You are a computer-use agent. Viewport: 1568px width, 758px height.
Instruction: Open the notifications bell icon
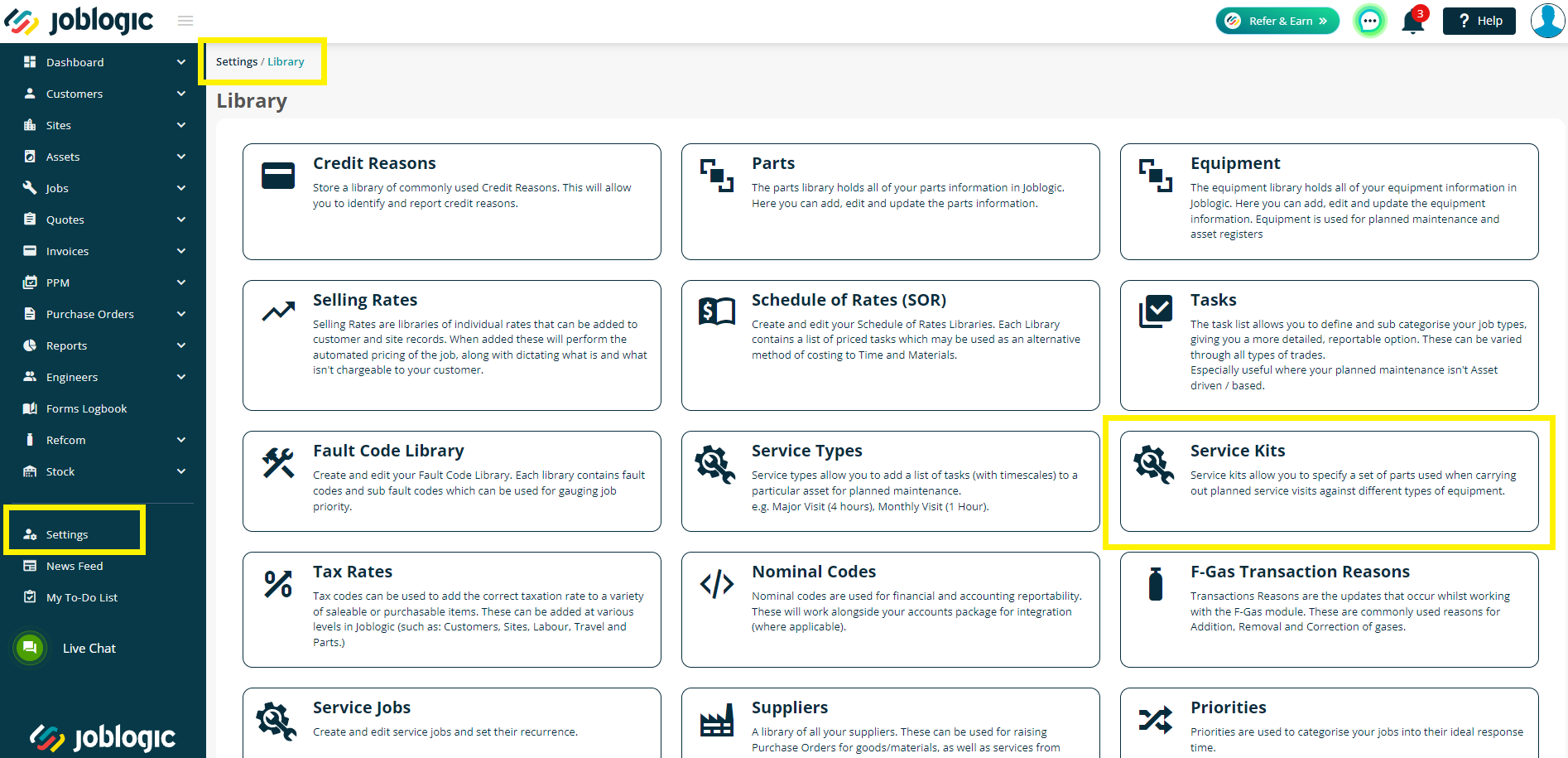pyautogui.click(x=1413, y=21)
